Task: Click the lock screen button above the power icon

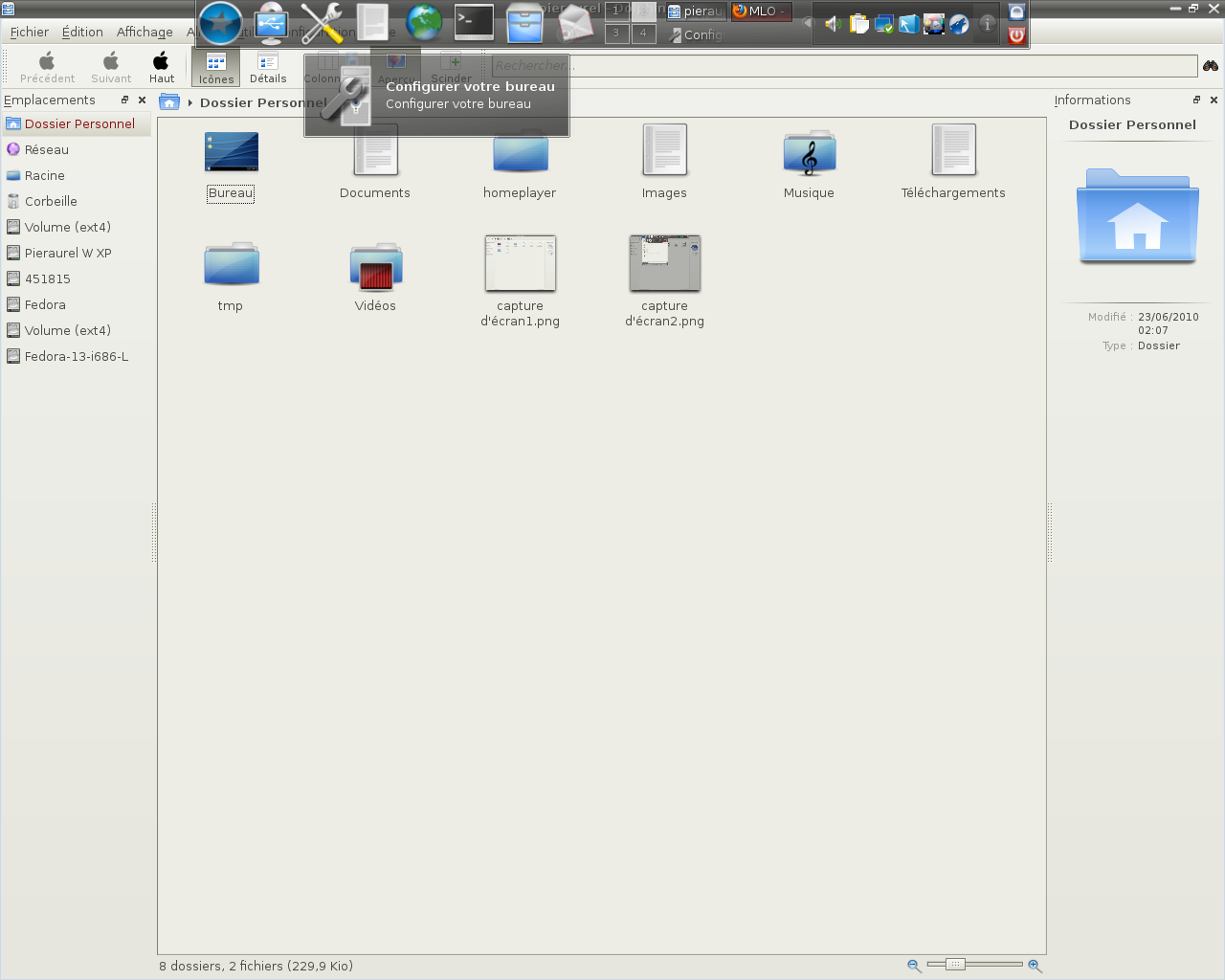Action: coord(1016,12)
